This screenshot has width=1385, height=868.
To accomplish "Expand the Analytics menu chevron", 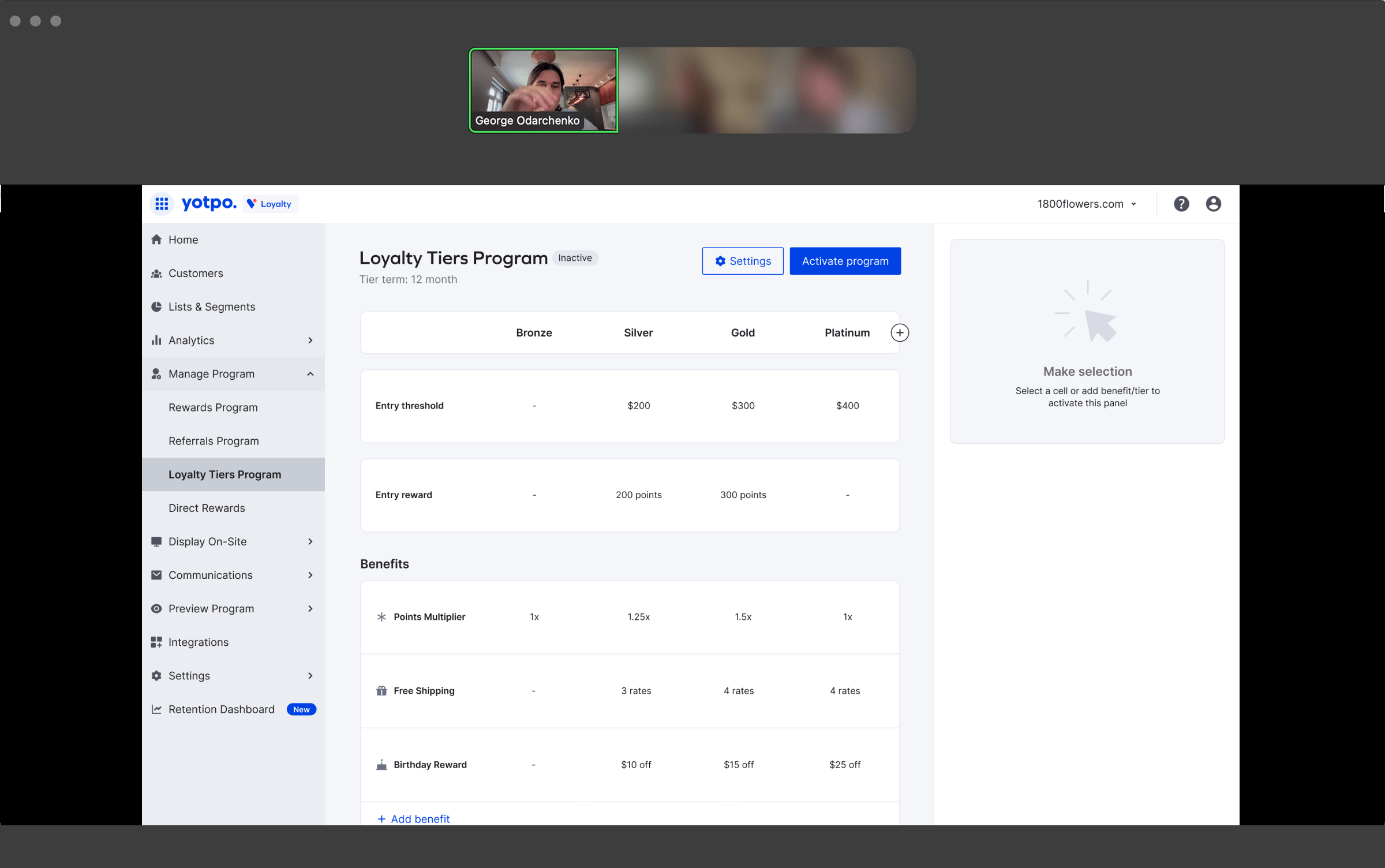I will [x=310, y=341].
